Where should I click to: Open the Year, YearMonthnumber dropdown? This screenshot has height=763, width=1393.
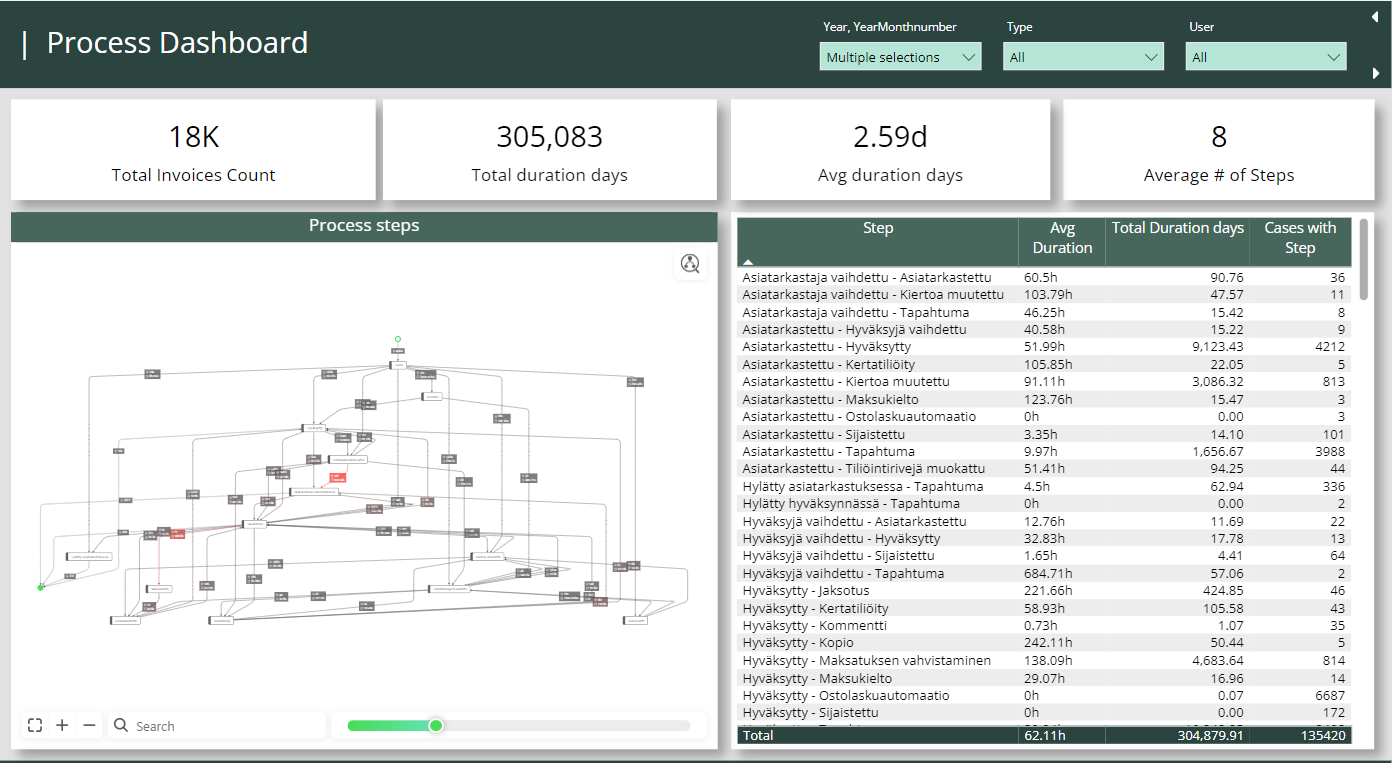click(900, 57)
